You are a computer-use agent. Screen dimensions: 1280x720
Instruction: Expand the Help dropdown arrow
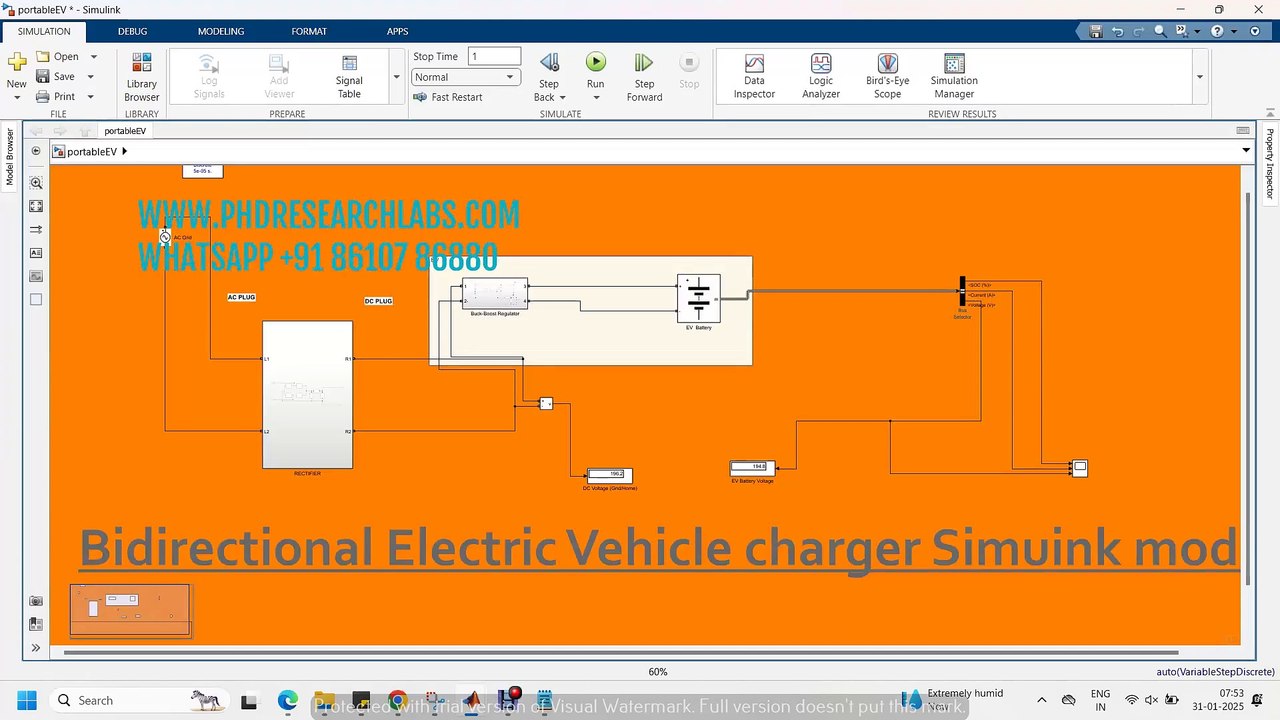[x=1234, y=31]
